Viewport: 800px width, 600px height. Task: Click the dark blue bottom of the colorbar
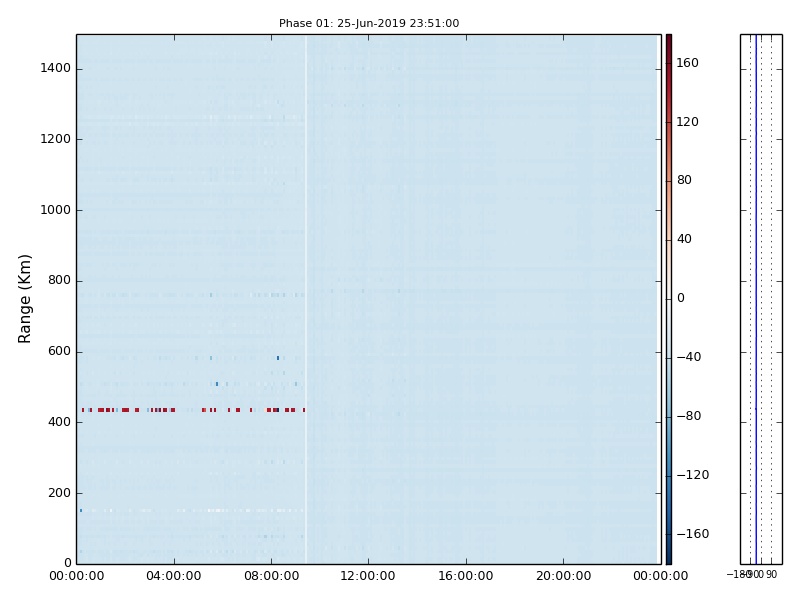pos(669,559)
